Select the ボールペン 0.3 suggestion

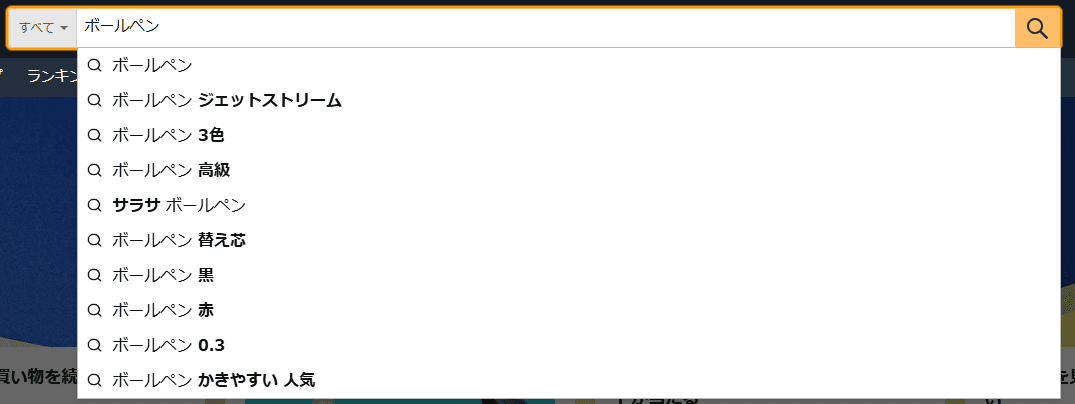pos(569,345)
